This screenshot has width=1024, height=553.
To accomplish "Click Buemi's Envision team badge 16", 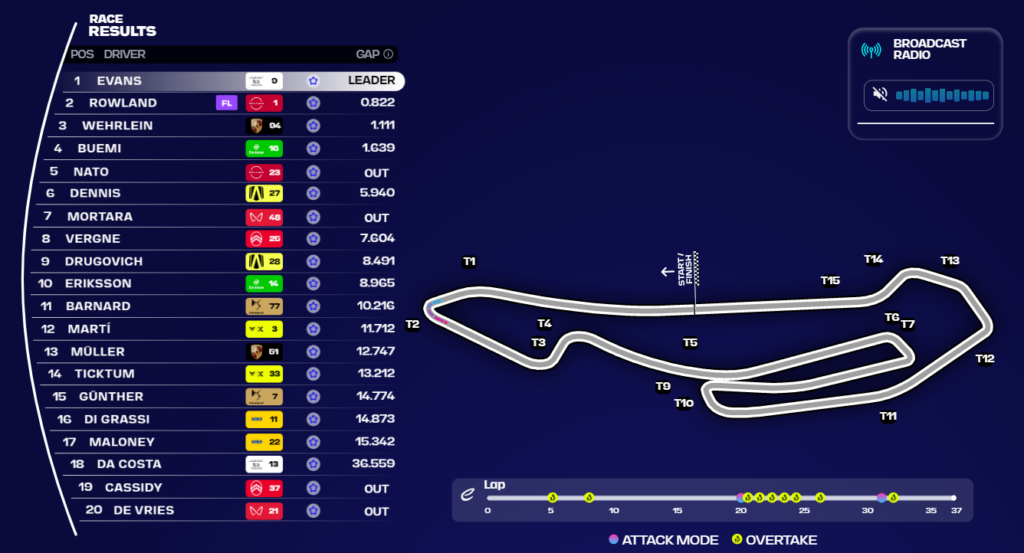I will click(264, 149).
